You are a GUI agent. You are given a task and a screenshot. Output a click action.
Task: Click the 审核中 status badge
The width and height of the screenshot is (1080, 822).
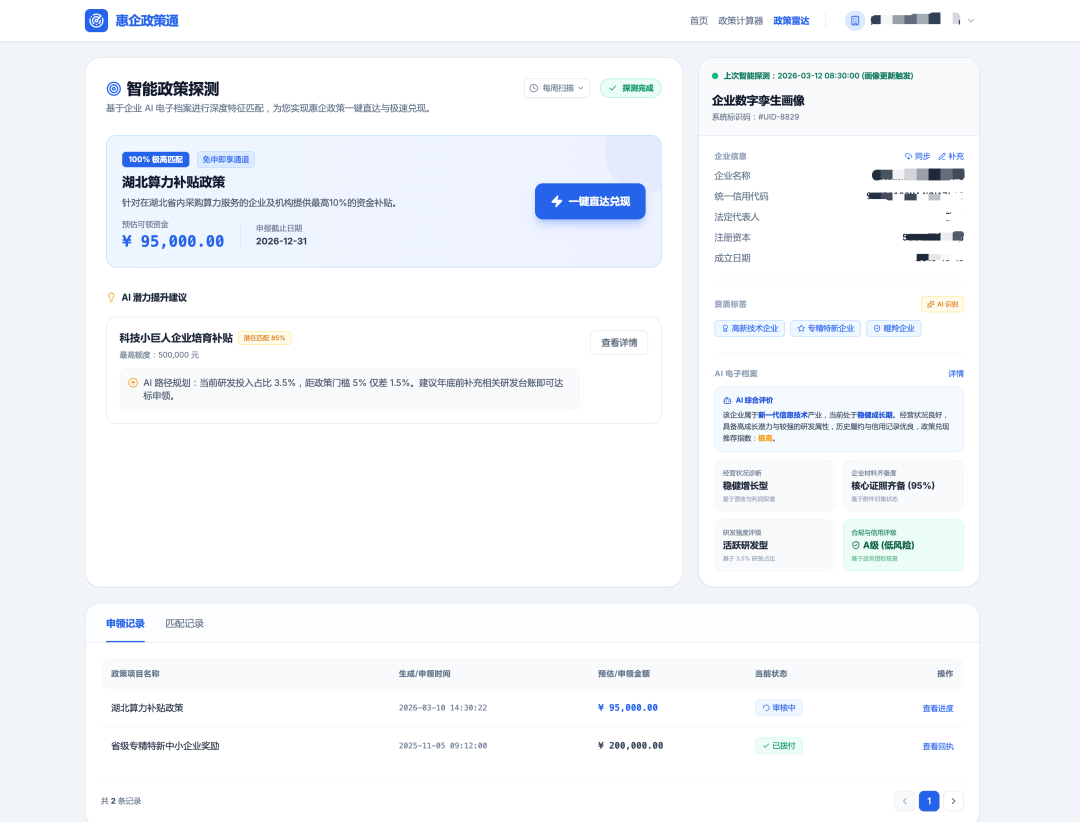click(x=778, y=708)
